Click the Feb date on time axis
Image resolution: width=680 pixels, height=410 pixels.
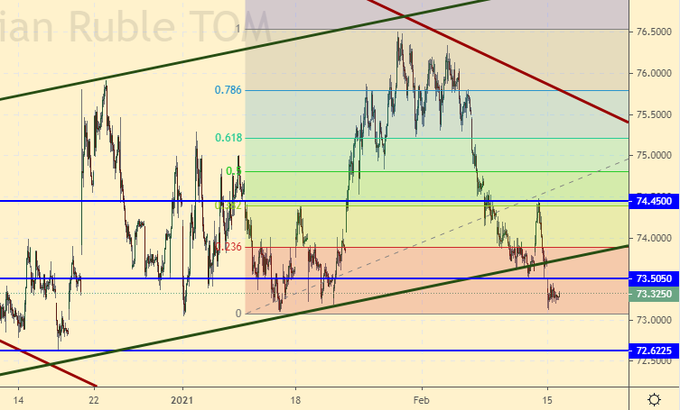tap(421, 398)
